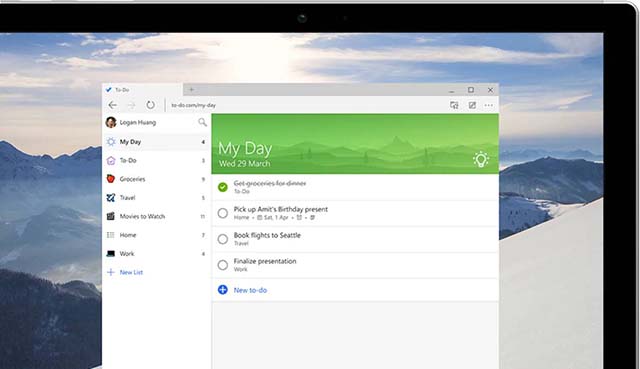Open Logan Huang profile avatar
This screenshot has height=369, width=640.
click(x=111, y=122)
